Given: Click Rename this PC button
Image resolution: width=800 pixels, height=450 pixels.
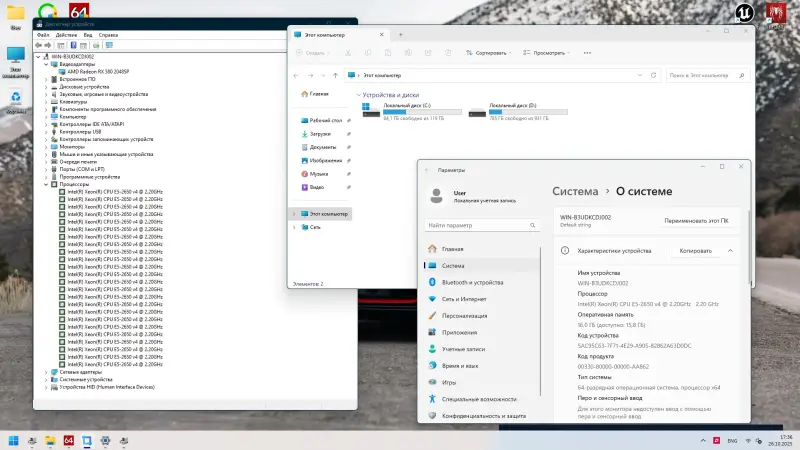Looking at the screenshot, I should (x=695, y=220).
